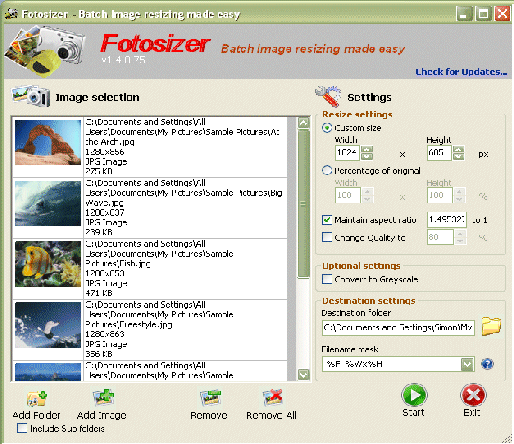This screenshot has height=444, width=514.
Task: Enable Convert to Greyscale checkbox
Action: click(327, 279)
